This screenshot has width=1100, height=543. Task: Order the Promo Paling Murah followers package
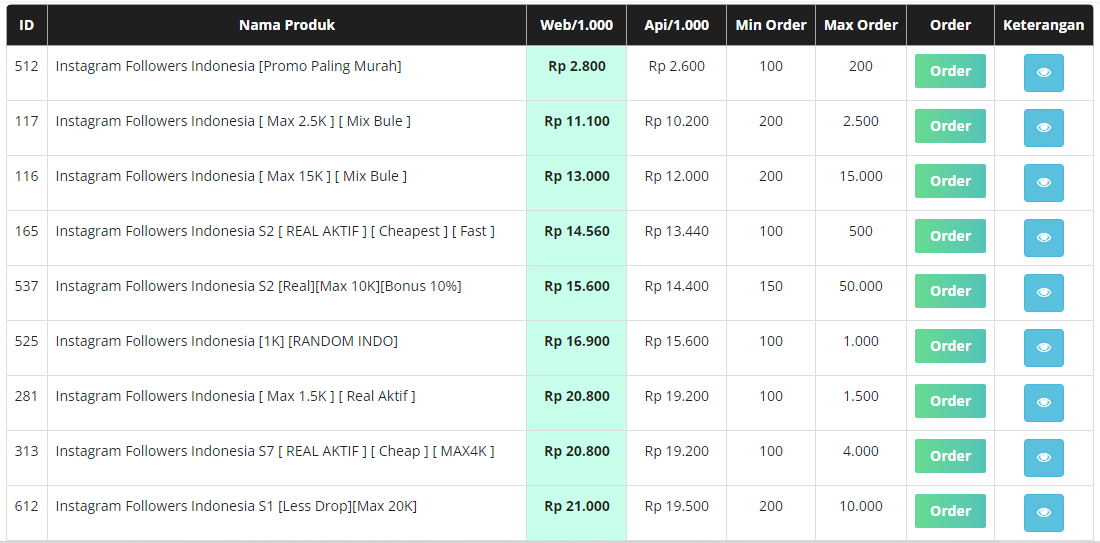(950, 71)
